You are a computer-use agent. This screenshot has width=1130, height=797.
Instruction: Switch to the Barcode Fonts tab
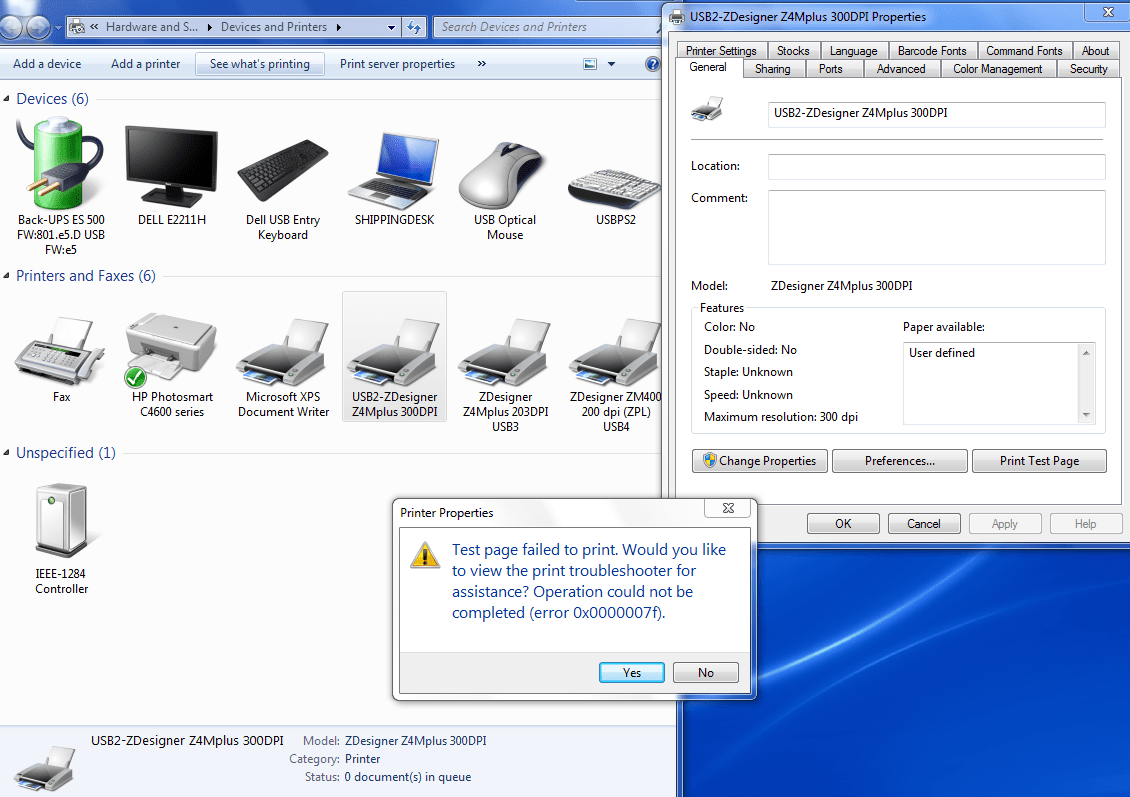point(932,50)
